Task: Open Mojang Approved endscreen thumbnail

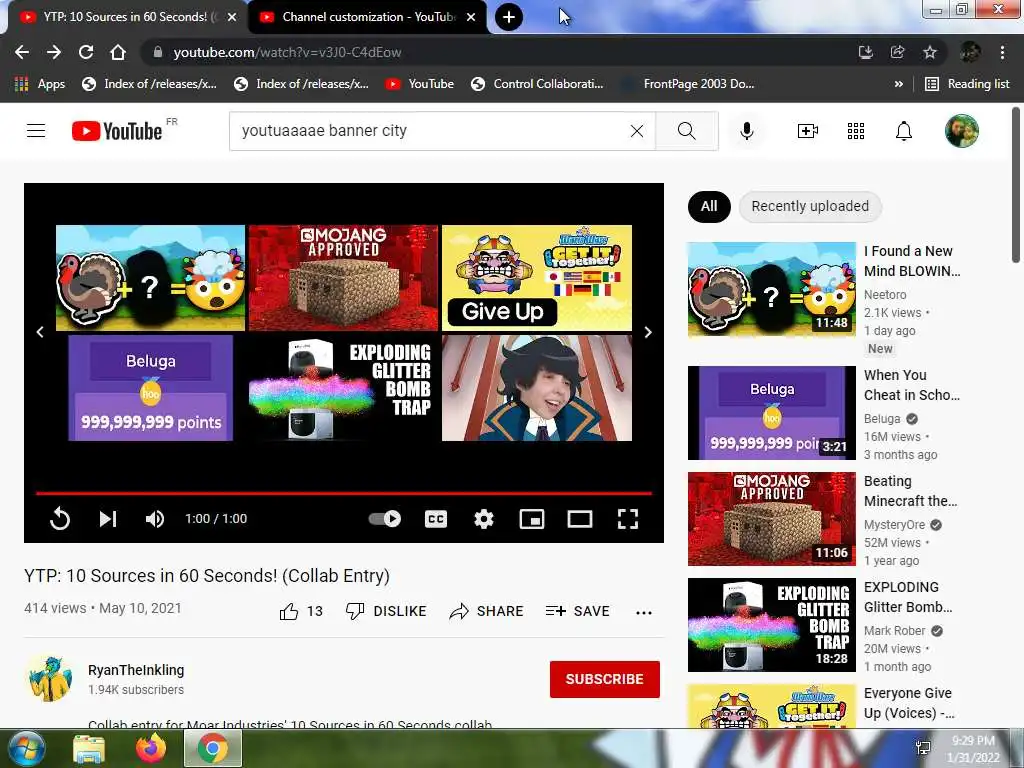Action: [343, 278]
